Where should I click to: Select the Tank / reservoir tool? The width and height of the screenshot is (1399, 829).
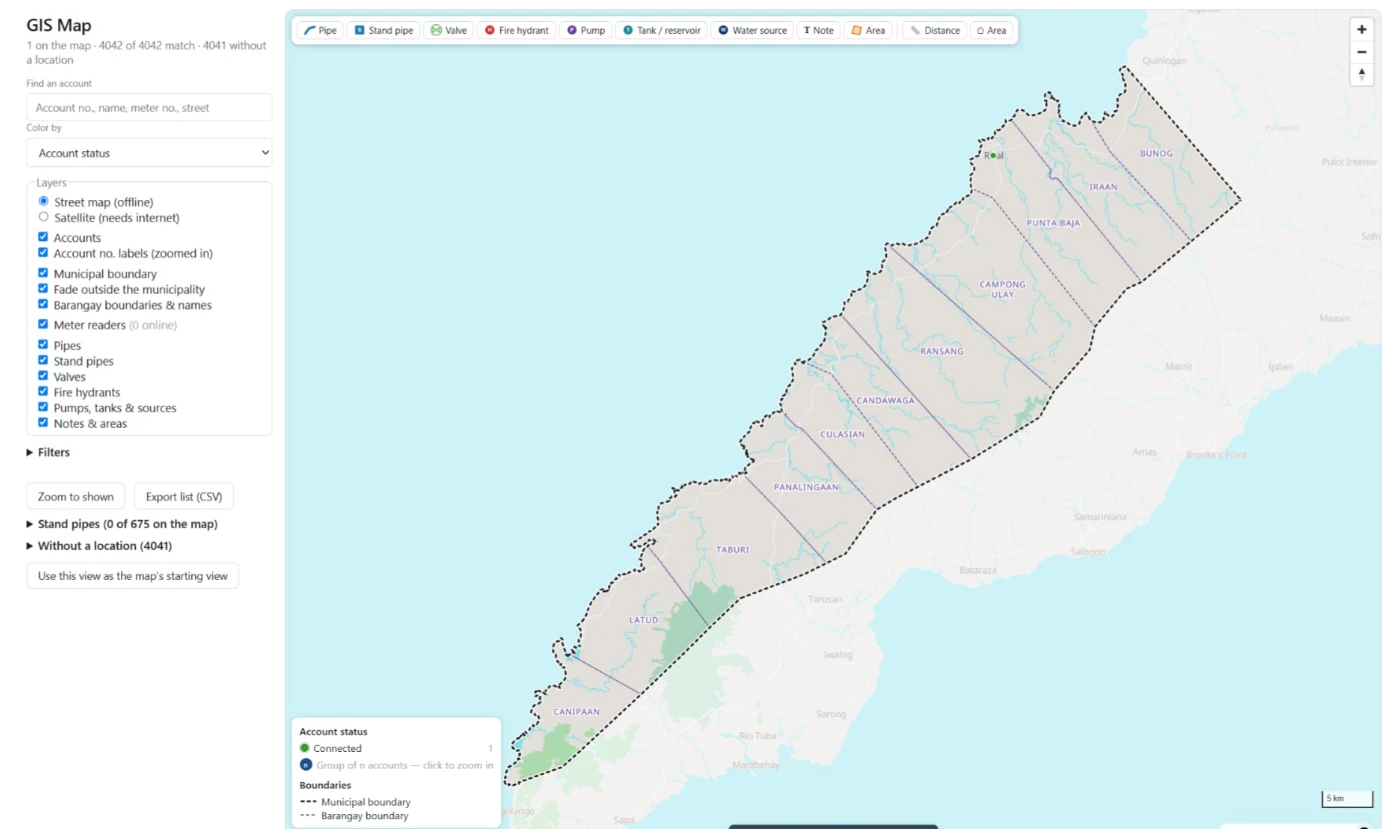tap(661, 31)
